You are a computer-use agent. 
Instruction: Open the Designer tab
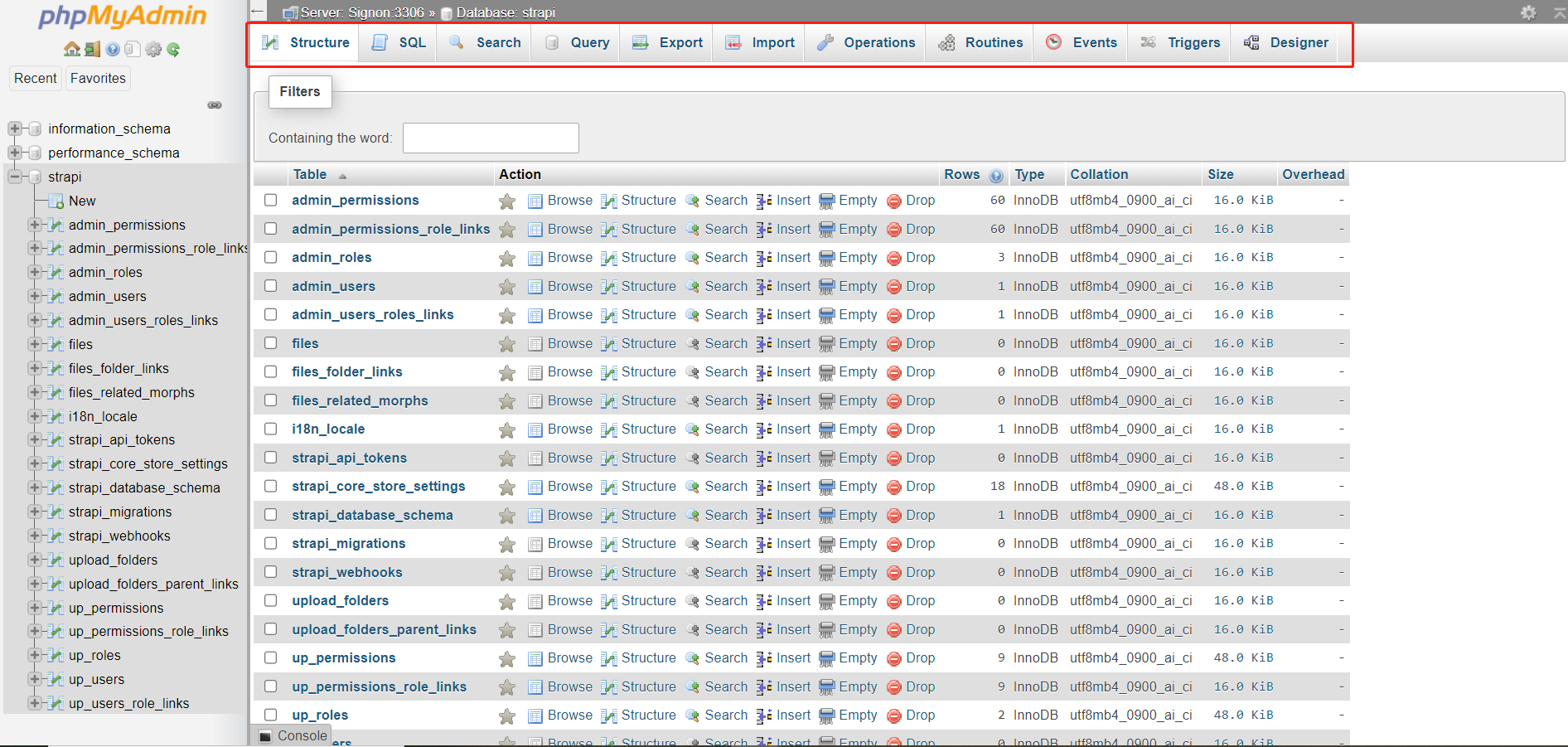click(x=1286, y=42)
